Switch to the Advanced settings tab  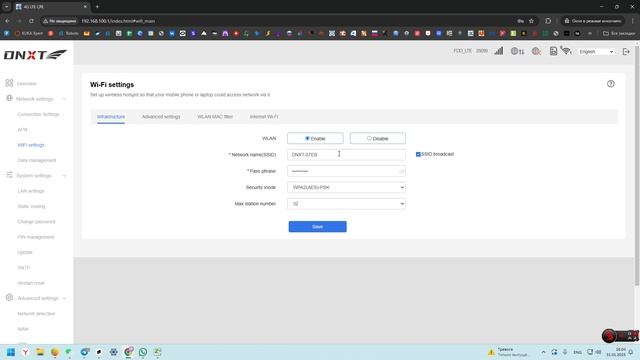coord(161,117)
